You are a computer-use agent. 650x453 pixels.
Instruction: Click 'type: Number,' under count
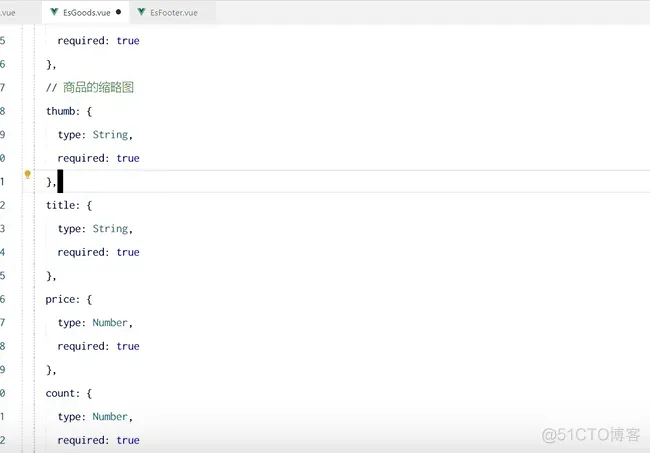coord(95,417)
